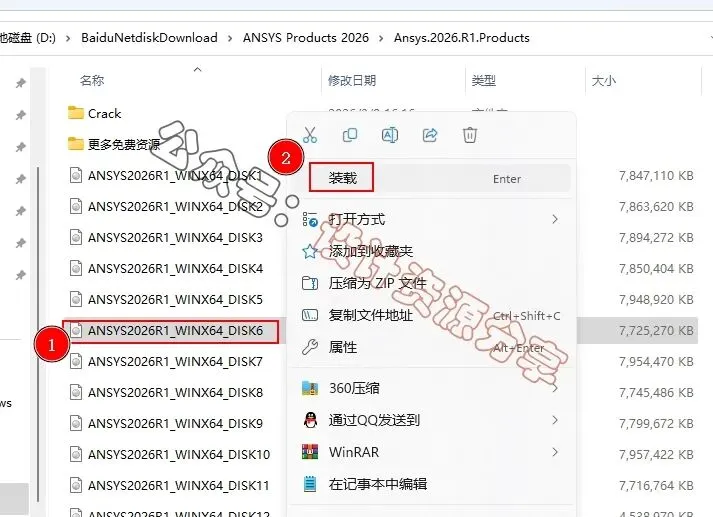Click the (D:) drive breadcrumb segment
The image size is (713, 517).
(x=28, y=38)
